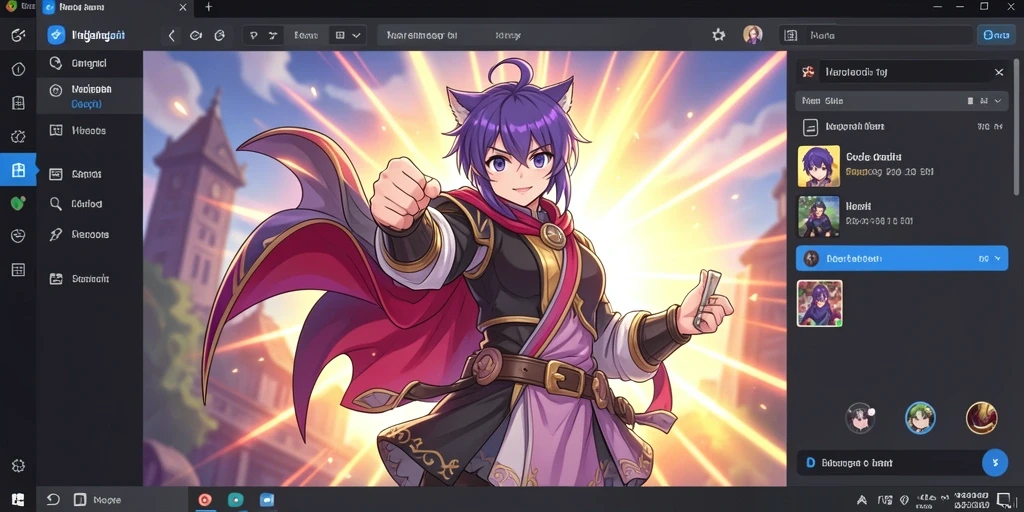This screenshot has width=1024, height=512.
Task: Click the gear settings icon in top toolbar
Action: point(718,35)
